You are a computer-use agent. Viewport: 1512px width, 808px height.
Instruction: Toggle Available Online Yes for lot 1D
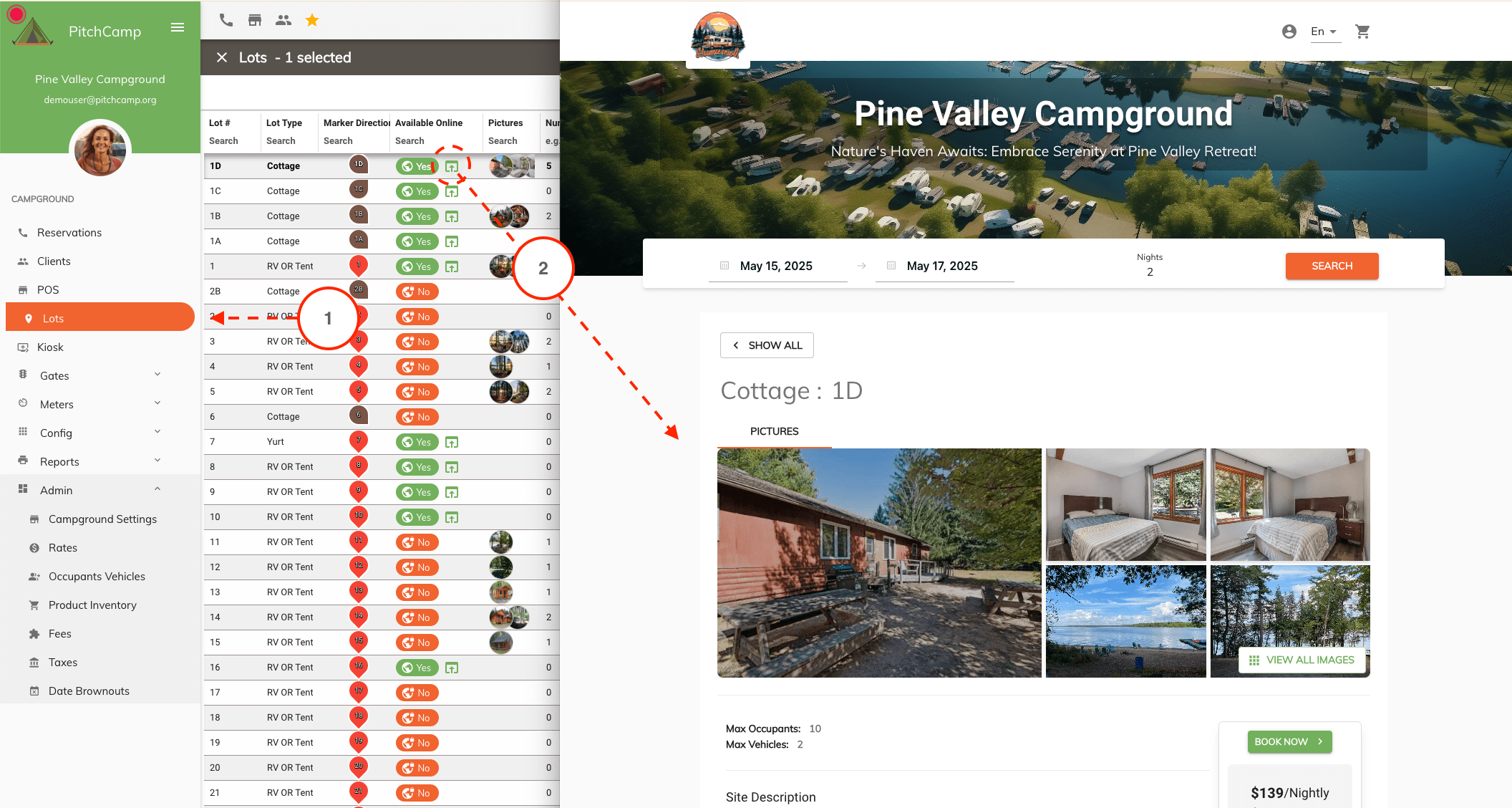[417, 166]
